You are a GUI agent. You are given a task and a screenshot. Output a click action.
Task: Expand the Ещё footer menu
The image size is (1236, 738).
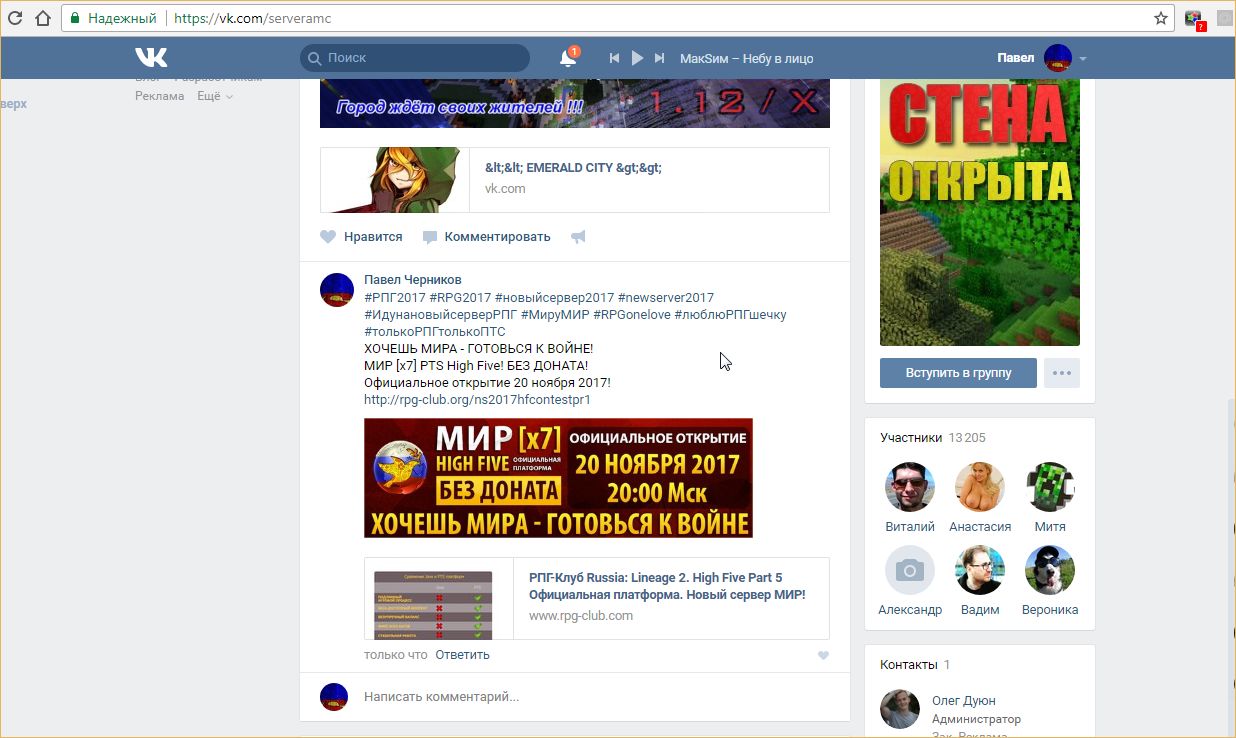214,96
